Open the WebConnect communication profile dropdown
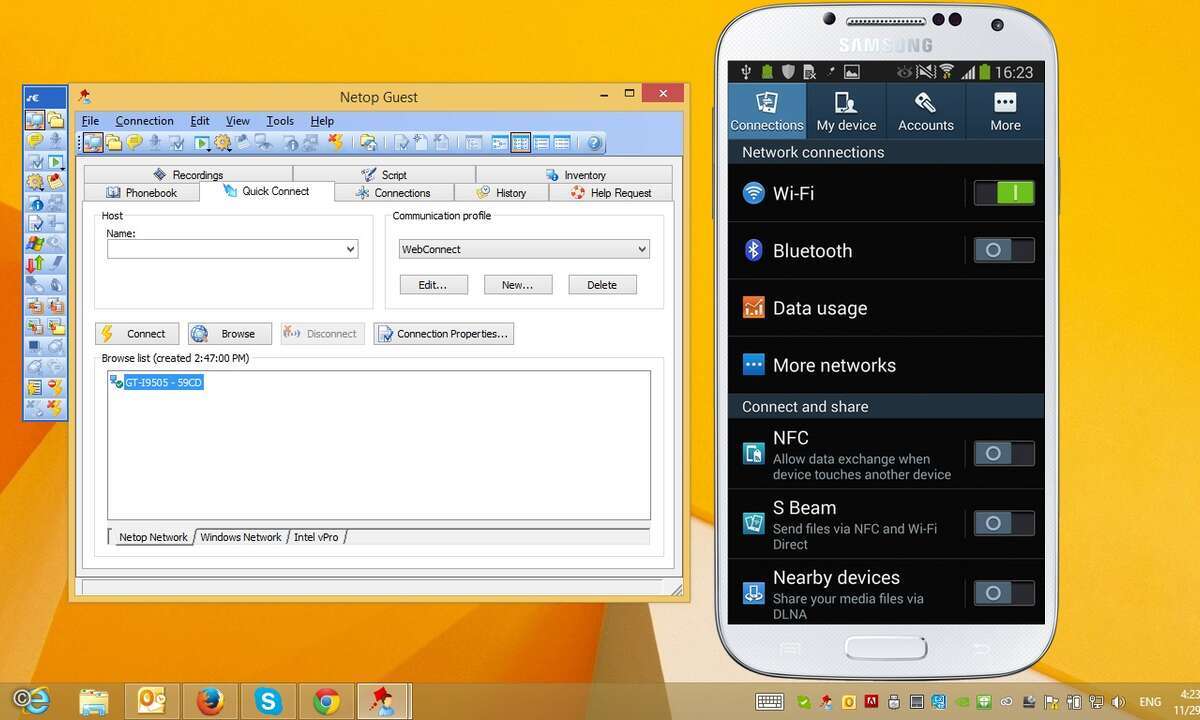 click(x=524, y=249)
